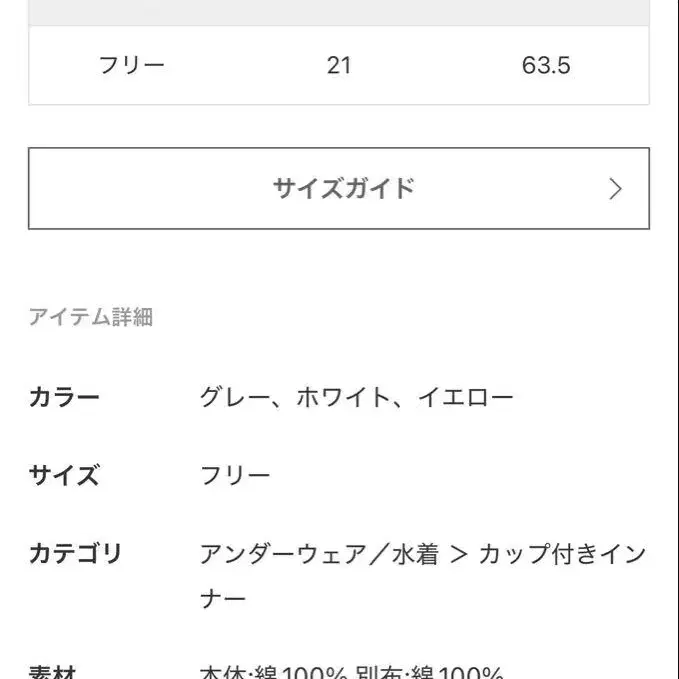Open the カップ付きインナー subcategory link
Screen dimensions: 679x679
coord(562,554)
